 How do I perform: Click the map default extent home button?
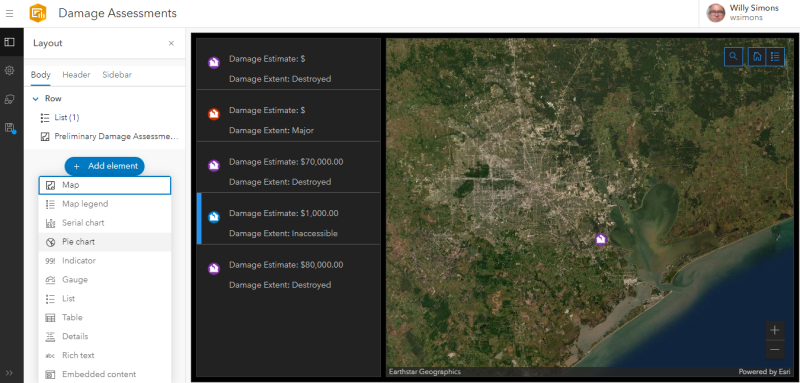click(x=757, y=57)
